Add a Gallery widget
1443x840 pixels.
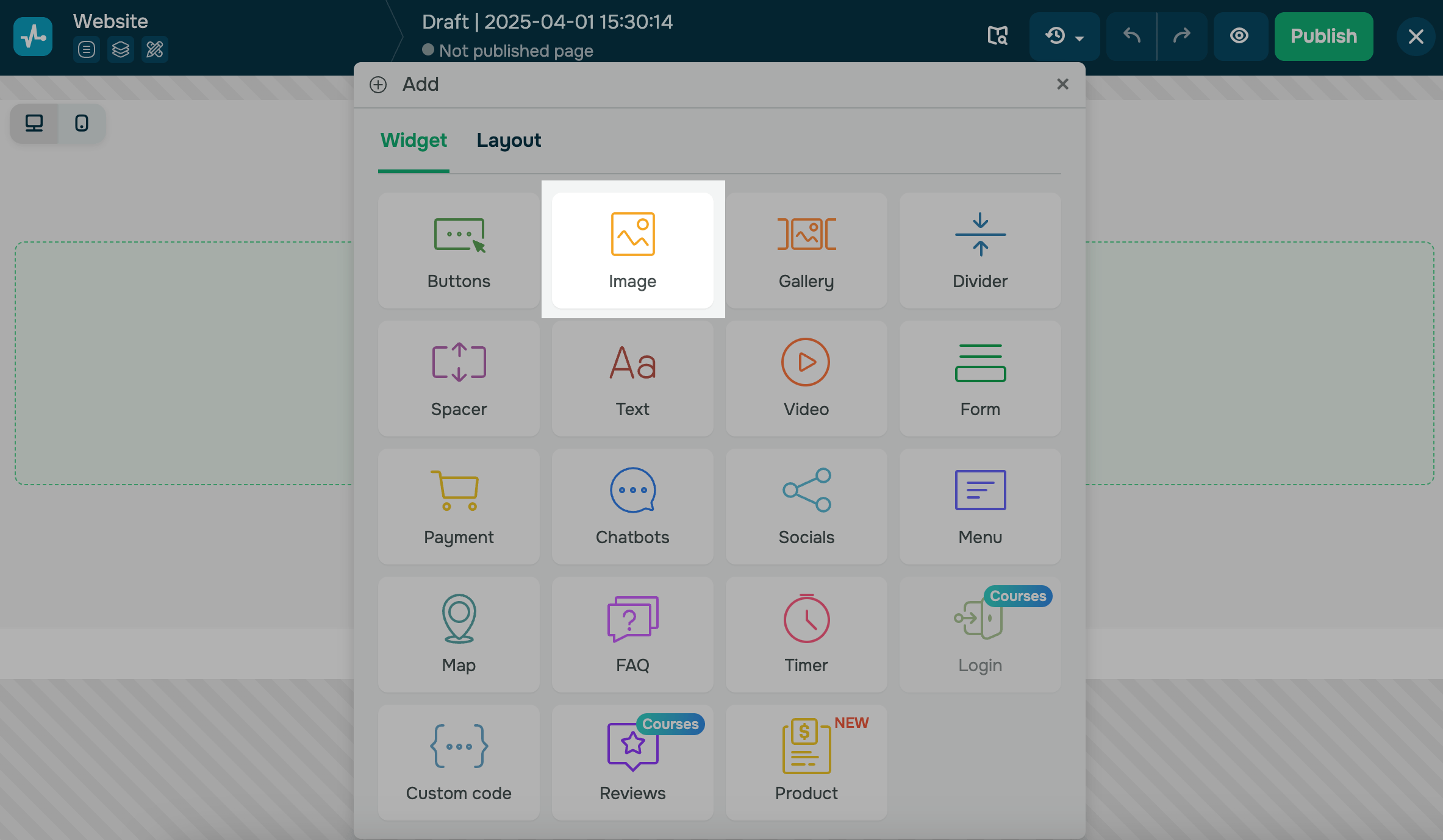click(806, 250)
